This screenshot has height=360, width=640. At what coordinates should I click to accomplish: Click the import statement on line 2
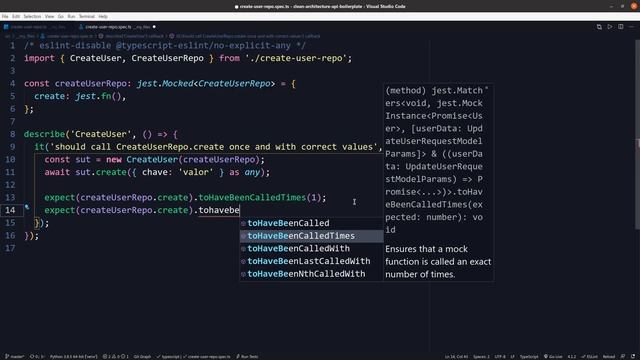188,58
